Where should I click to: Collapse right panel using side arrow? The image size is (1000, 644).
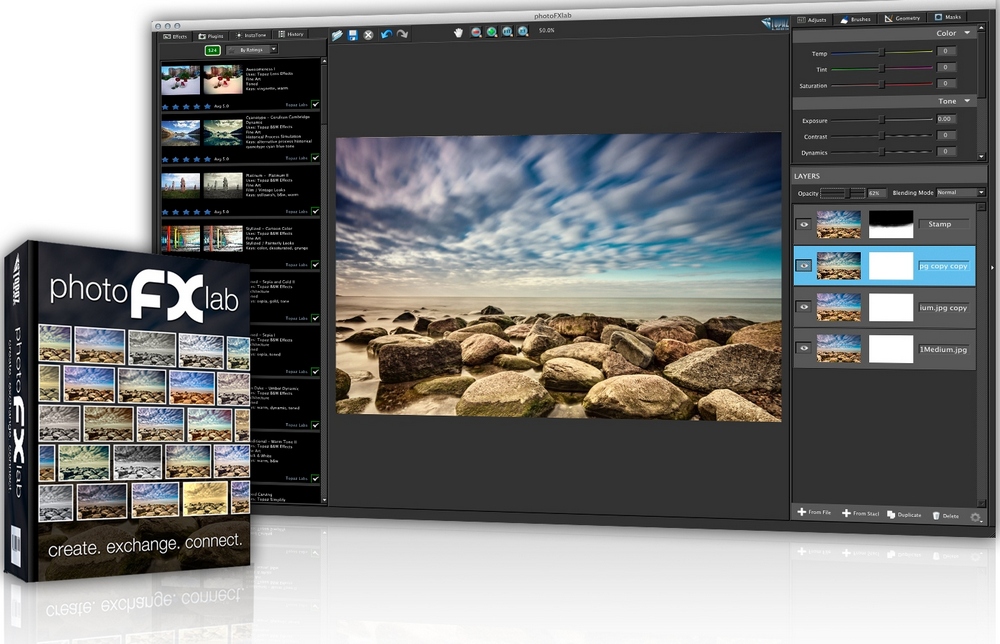coord(992,268)
